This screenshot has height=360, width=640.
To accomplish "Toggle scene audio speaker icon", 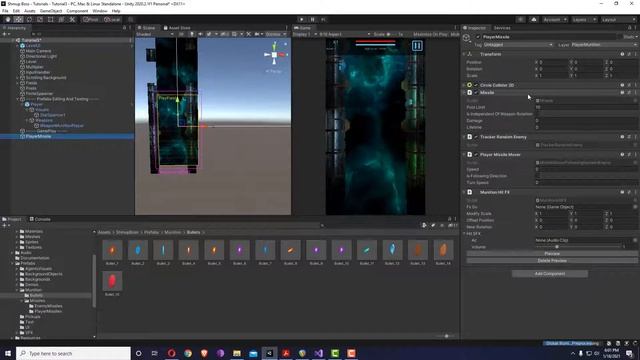I will [x=200, y=34].
